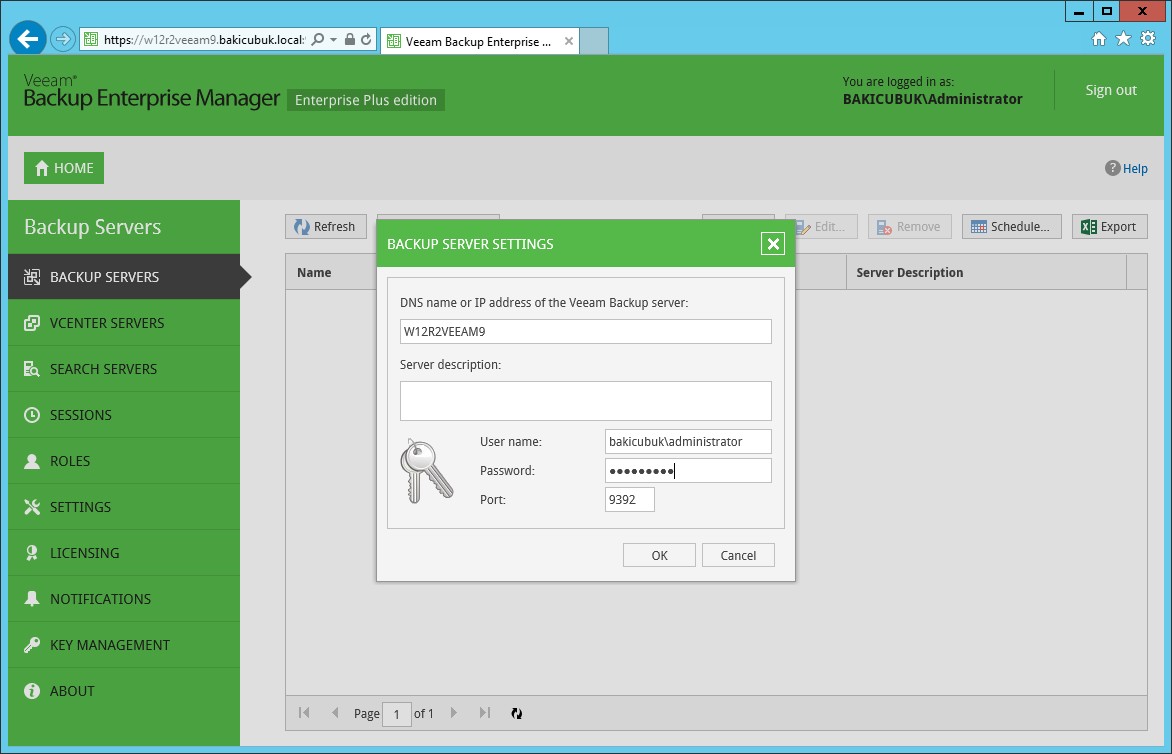Screen dimensions: 1172x754
Task: Go to next page in pager
Action: (x=454, y=713)
